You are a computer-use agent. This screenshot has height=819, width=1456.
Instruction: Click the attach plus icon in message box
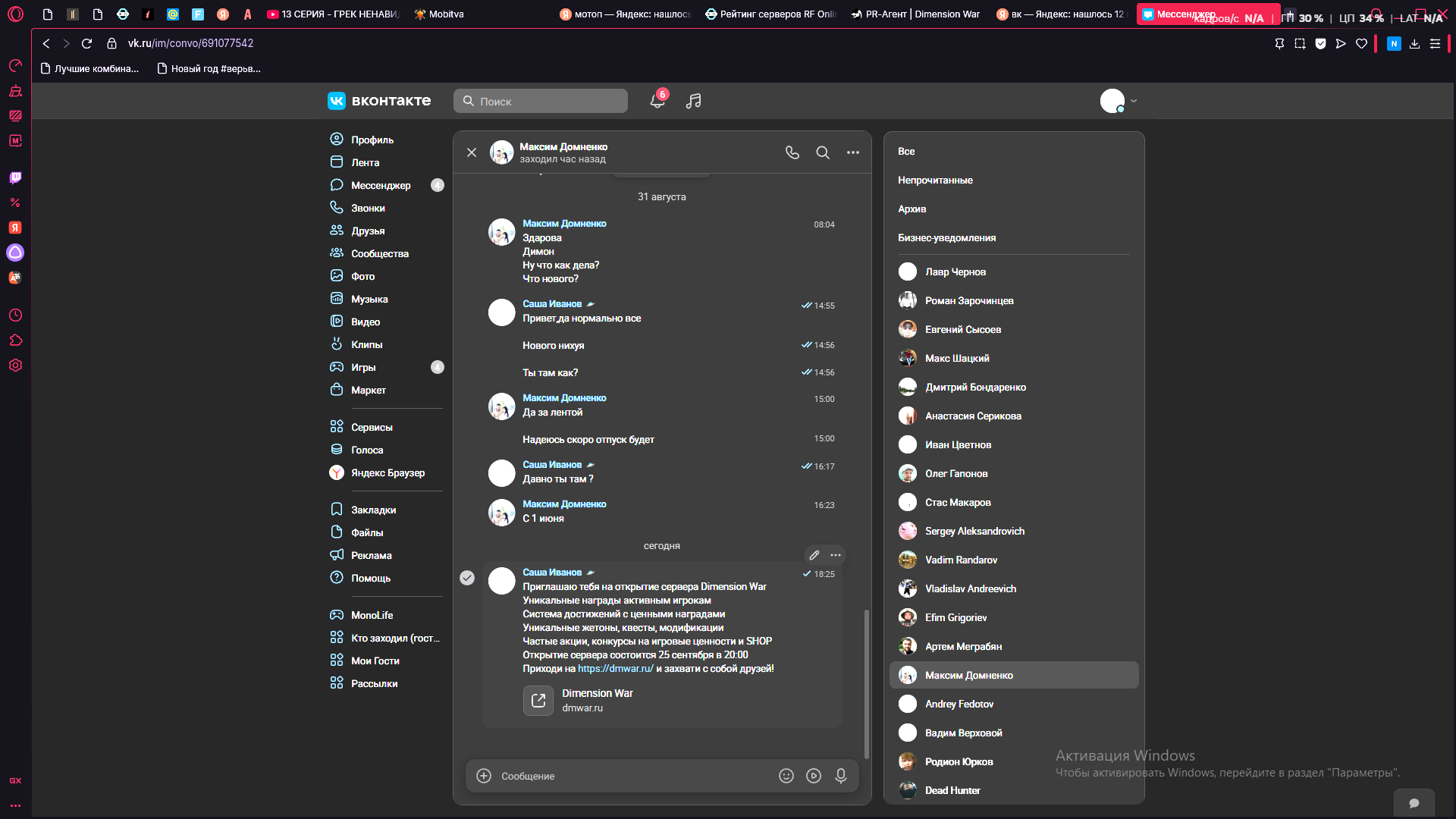[x=484, y=776]
